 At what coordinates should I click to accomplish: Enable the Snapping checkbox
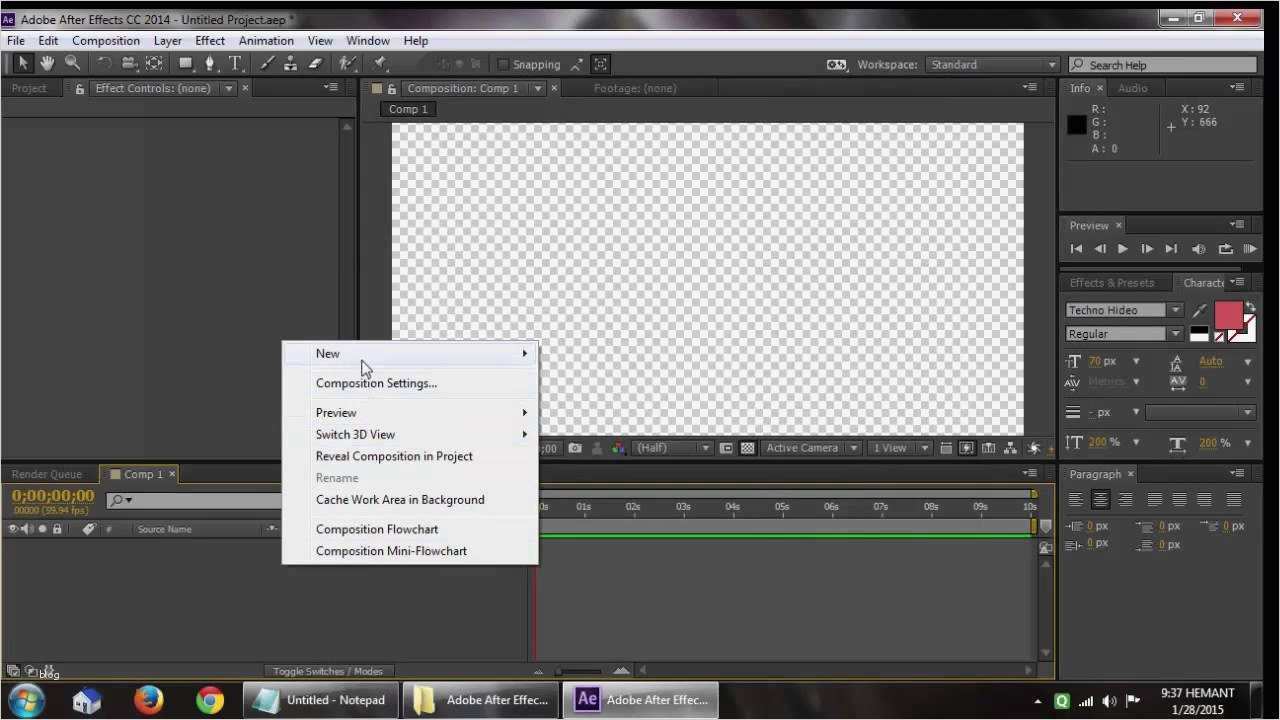(x=504, y=65)
